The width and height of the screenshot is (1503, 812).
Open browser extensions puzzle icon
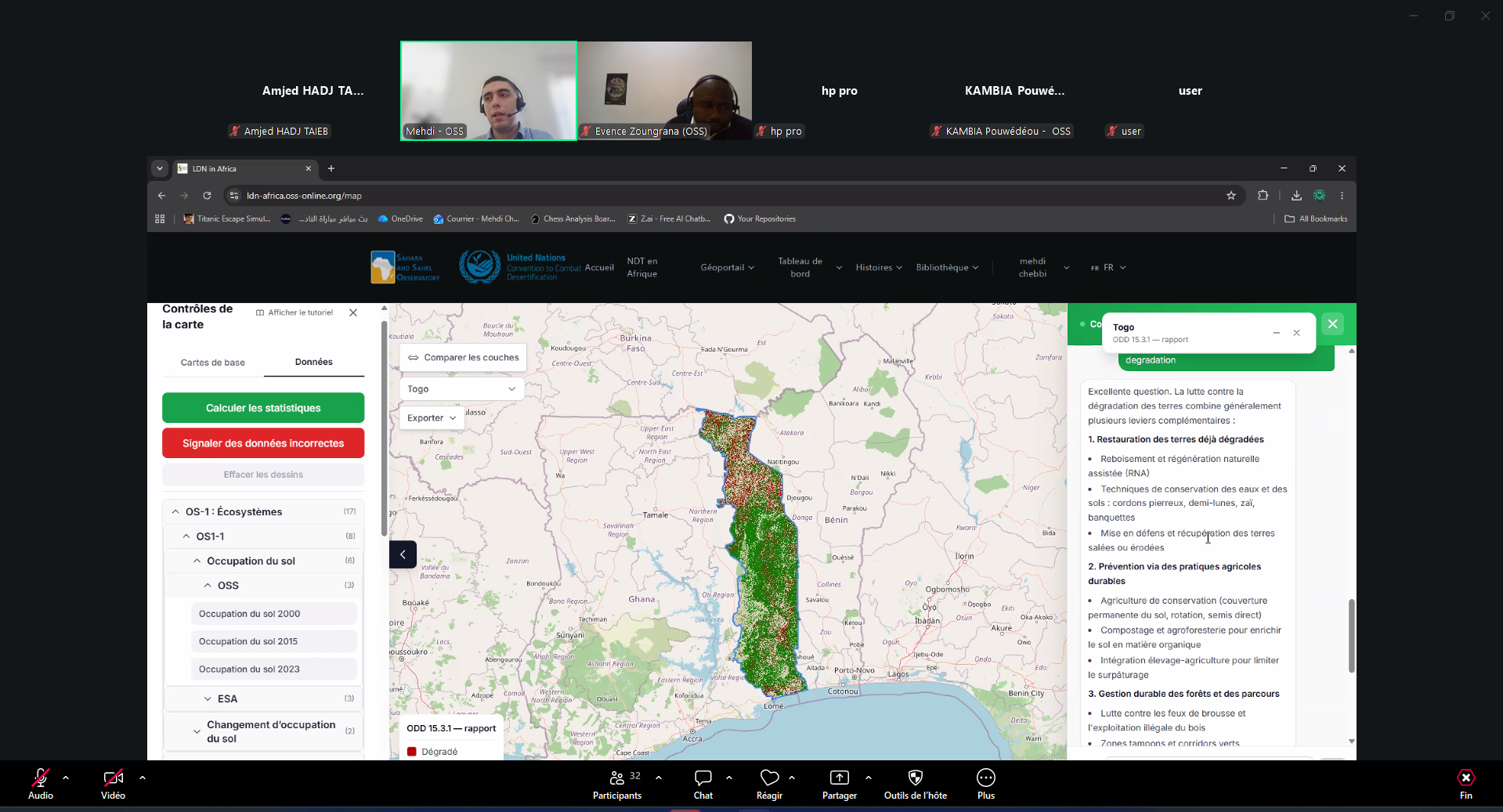1263,196
